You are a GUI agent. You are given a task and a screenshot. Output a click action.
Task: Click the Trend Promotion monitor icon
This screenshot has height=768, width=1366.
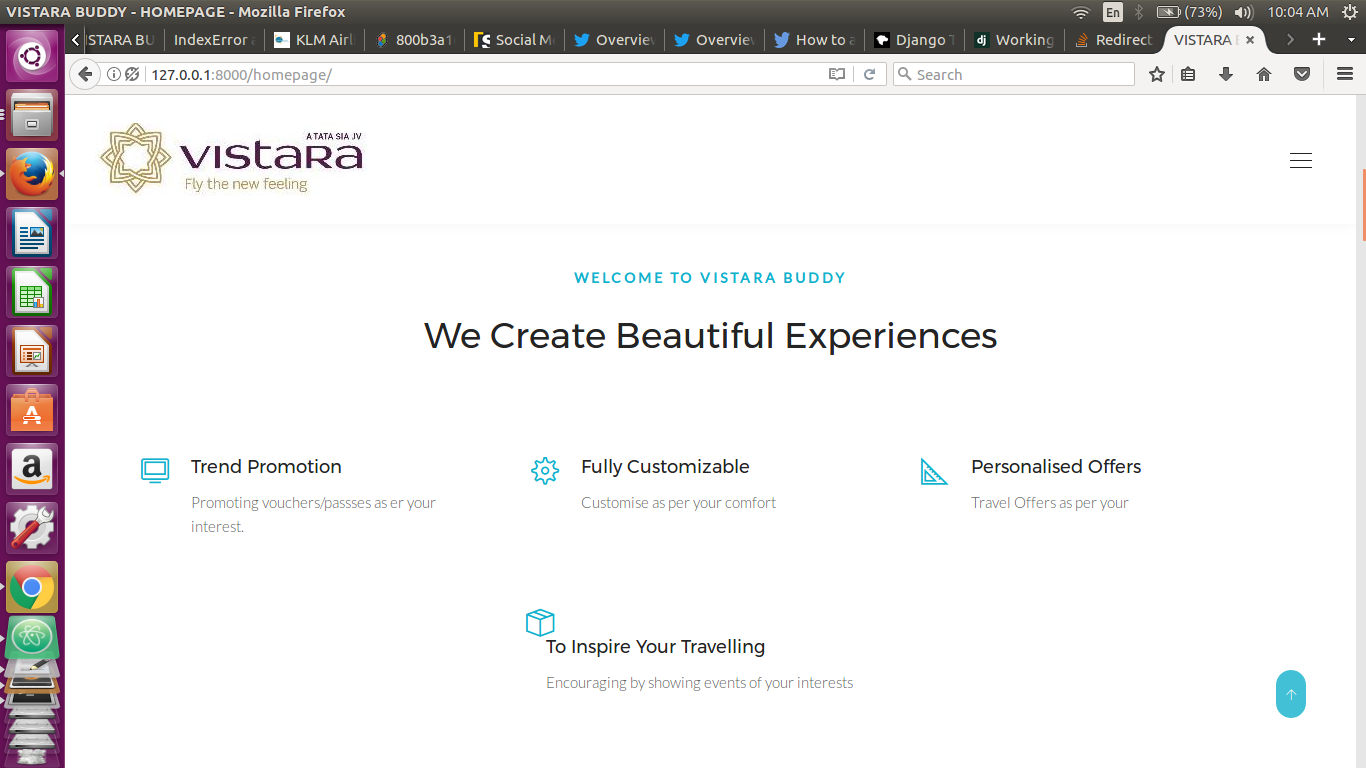[155, 470]
